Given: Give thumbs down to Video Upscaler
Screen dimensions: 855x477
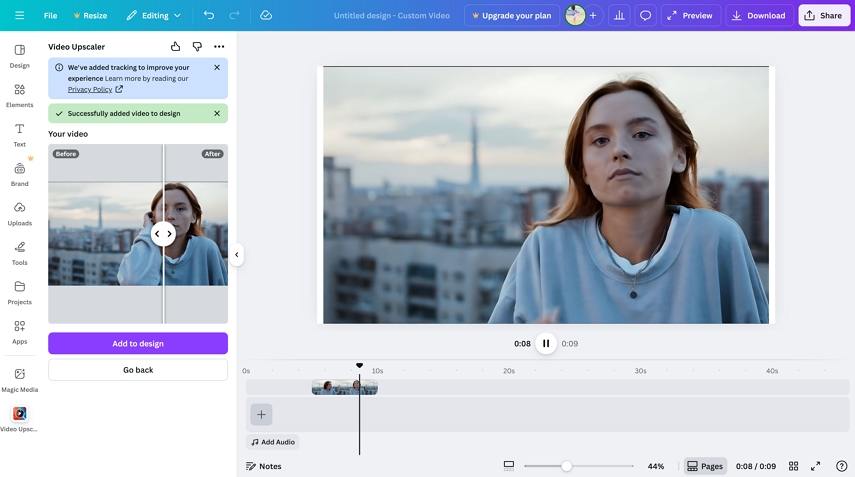Looking at the screenshot, I should click(x=197, y=46).
